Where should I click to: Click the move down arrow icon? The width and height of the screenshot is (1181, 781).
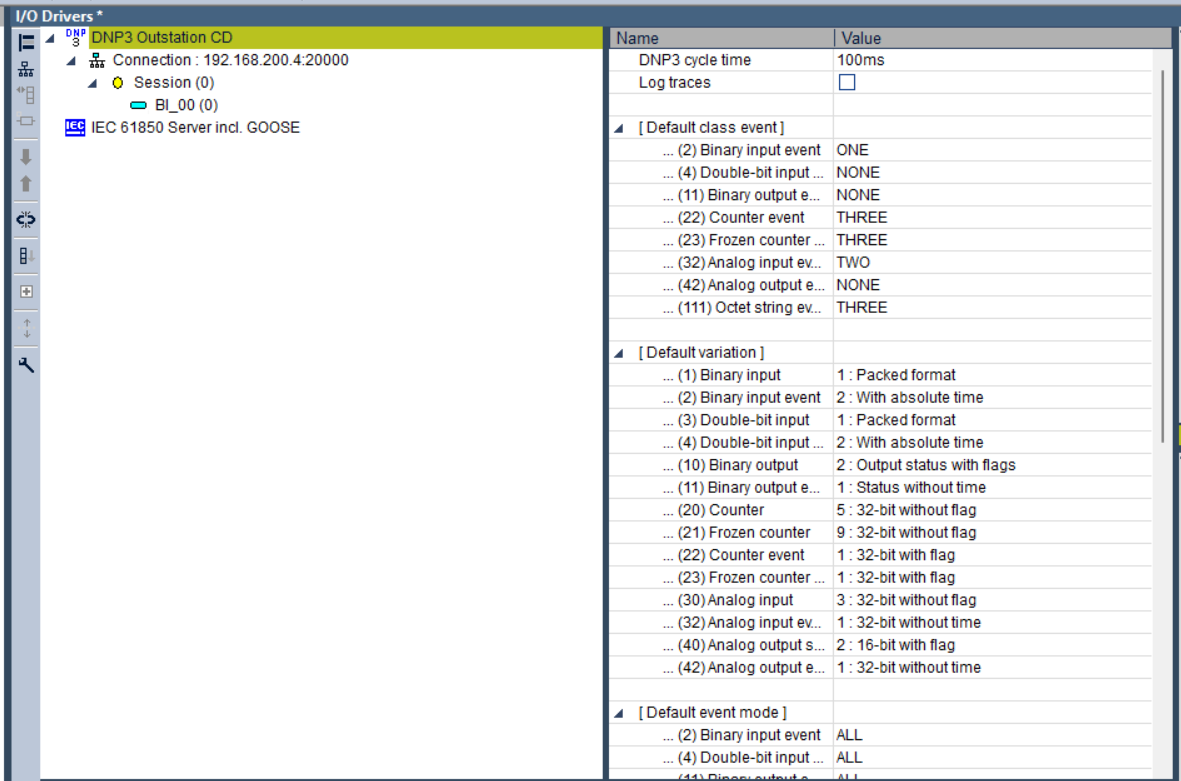click(x=26, y=157)
